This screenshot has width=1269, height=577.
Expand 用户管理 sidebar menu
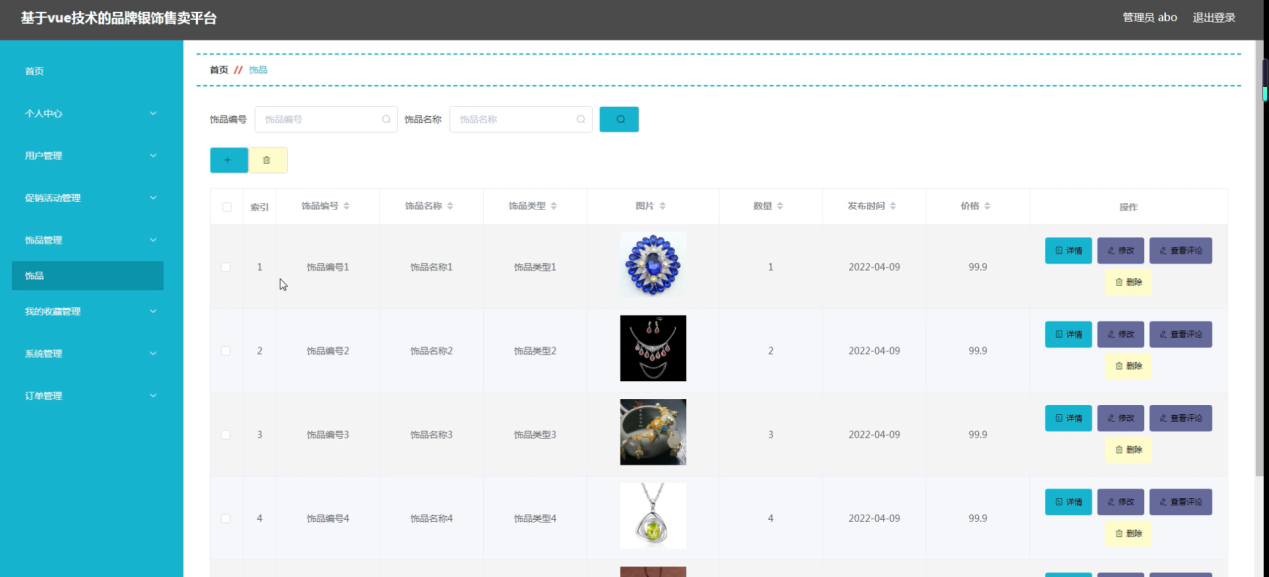(x=91, y=156)
